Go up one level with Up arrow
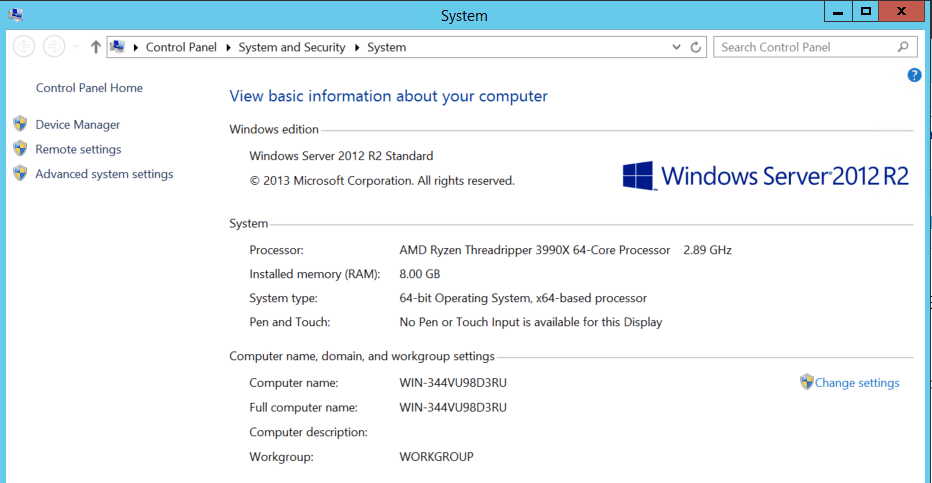The image size is (932, 483). [x=96, y=47]
